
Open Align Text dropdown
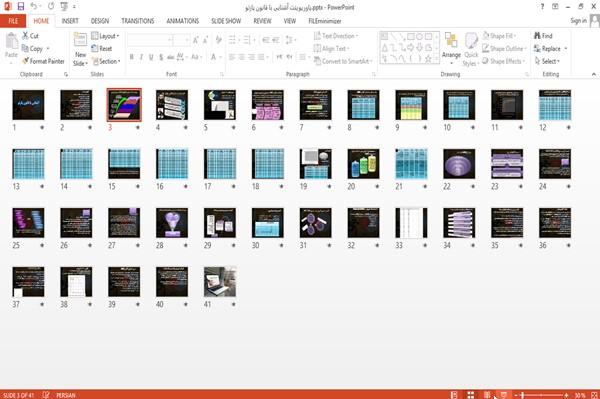click(x=331, y=49)
